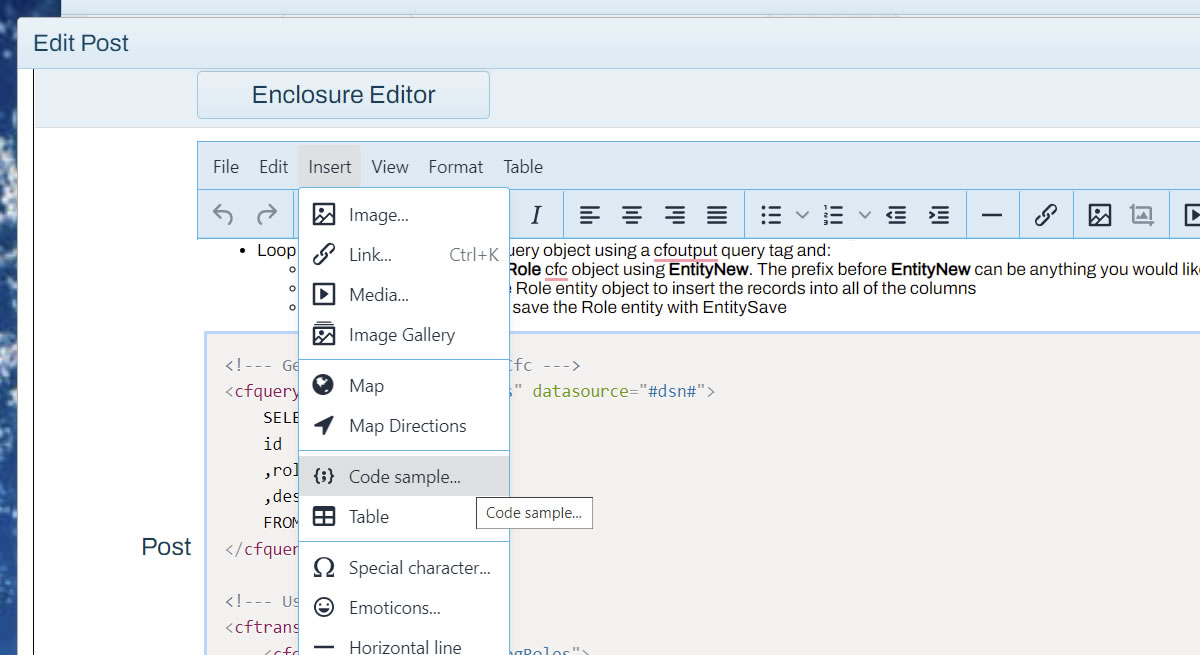Screen dimensions: 1200x655
Task: Click the insert link toolbar icon
Action: point(1045,214)
